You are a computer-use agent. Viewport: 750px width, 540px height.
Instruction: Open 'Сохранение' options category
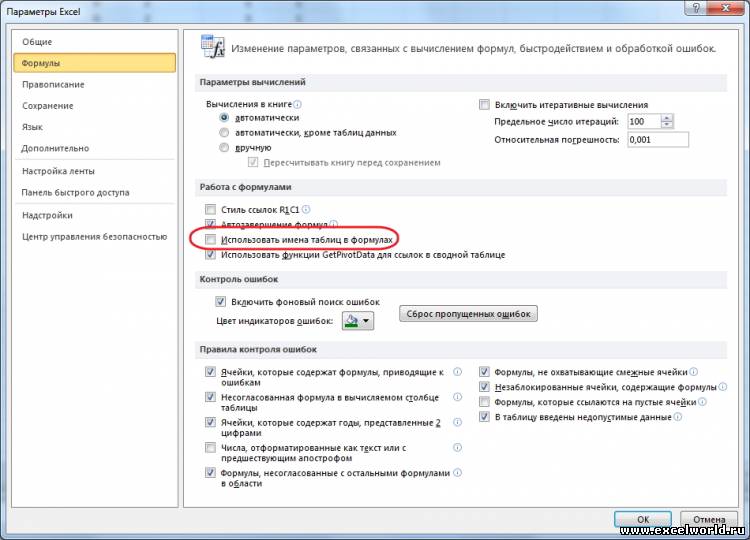[95, 106]
